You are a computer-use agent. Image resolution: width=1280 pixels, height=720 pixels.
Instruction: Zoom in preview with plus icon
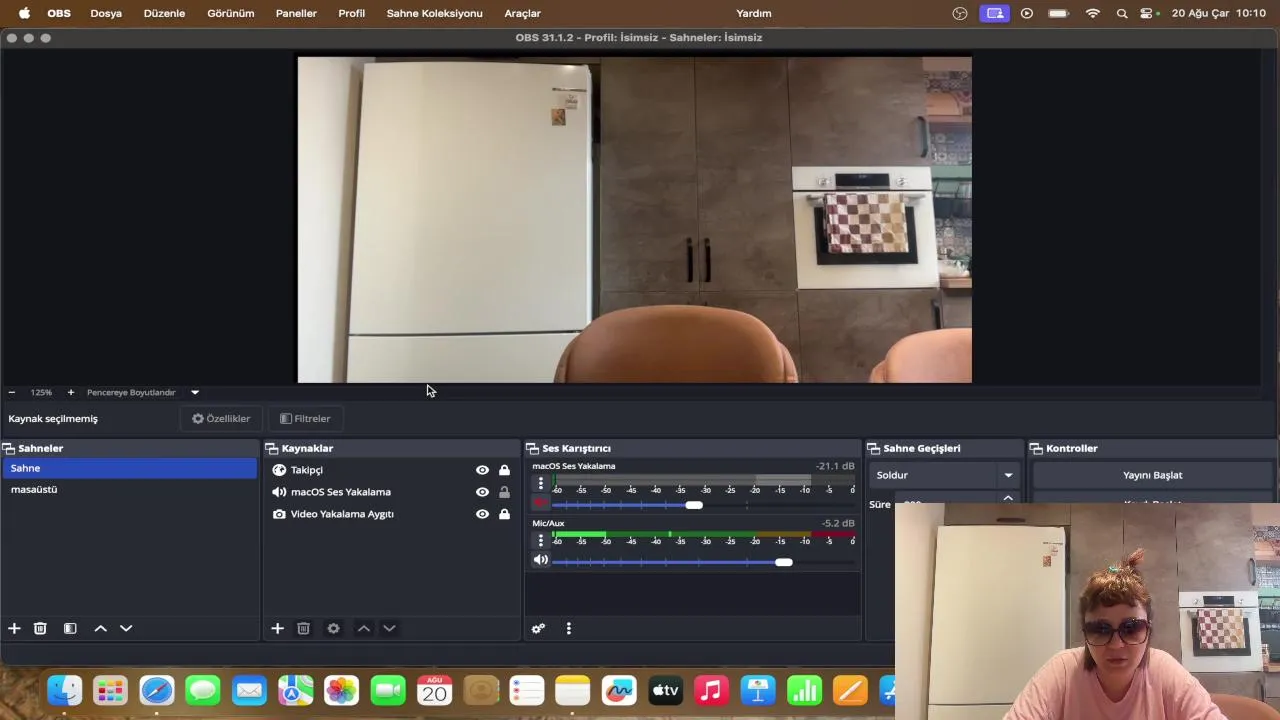(70, 392)
